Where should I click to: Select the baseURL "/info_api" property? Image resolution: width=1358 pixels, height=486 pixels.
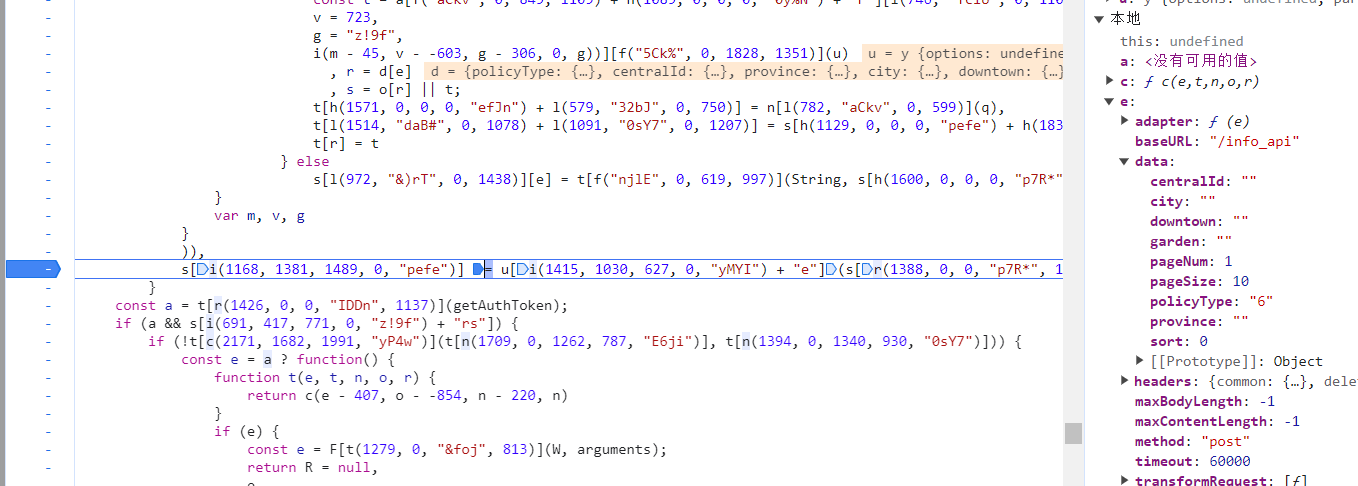click(x=1216, y=141)
